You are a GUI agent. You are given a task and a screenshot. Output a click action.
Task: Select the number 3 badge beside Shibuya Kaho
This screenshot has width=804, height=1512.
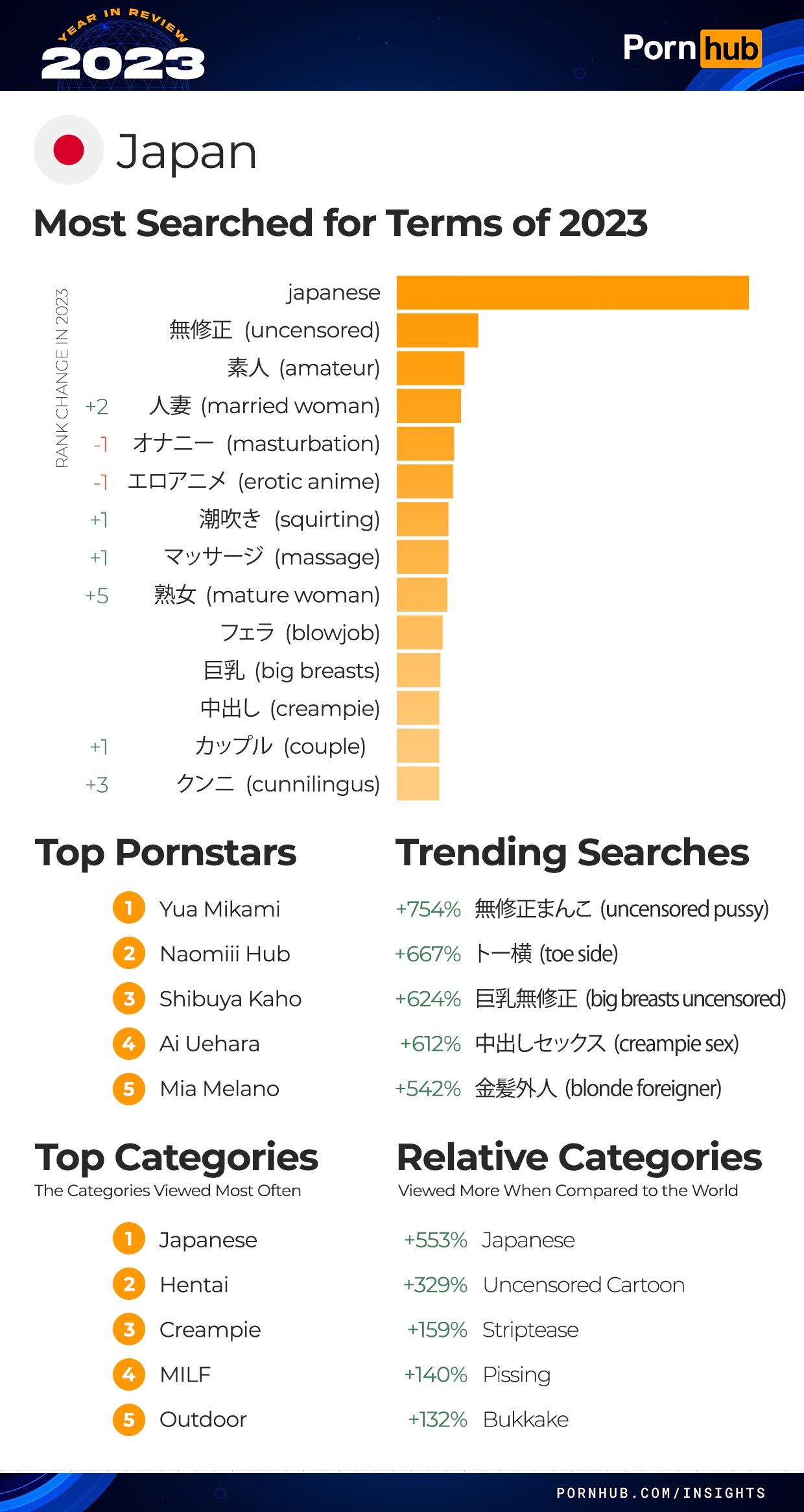coord(129,998)
